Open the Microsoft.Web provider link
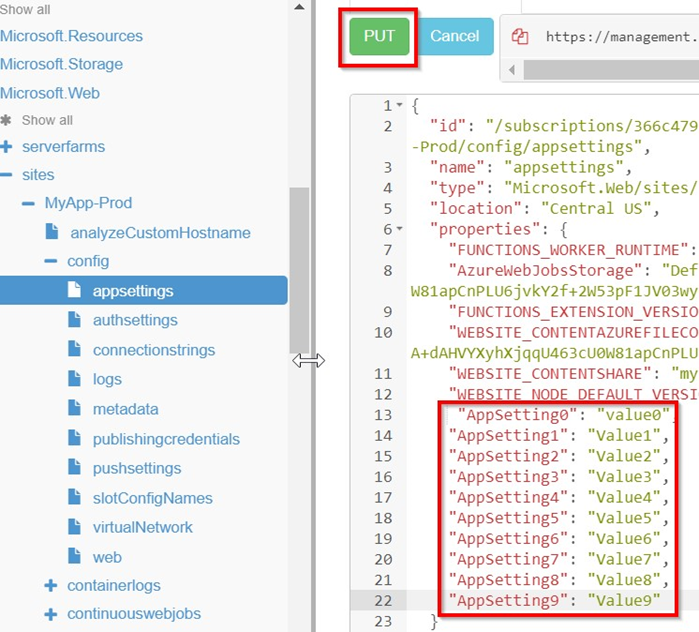The image size is (699, 632). [x=50, y=93]
